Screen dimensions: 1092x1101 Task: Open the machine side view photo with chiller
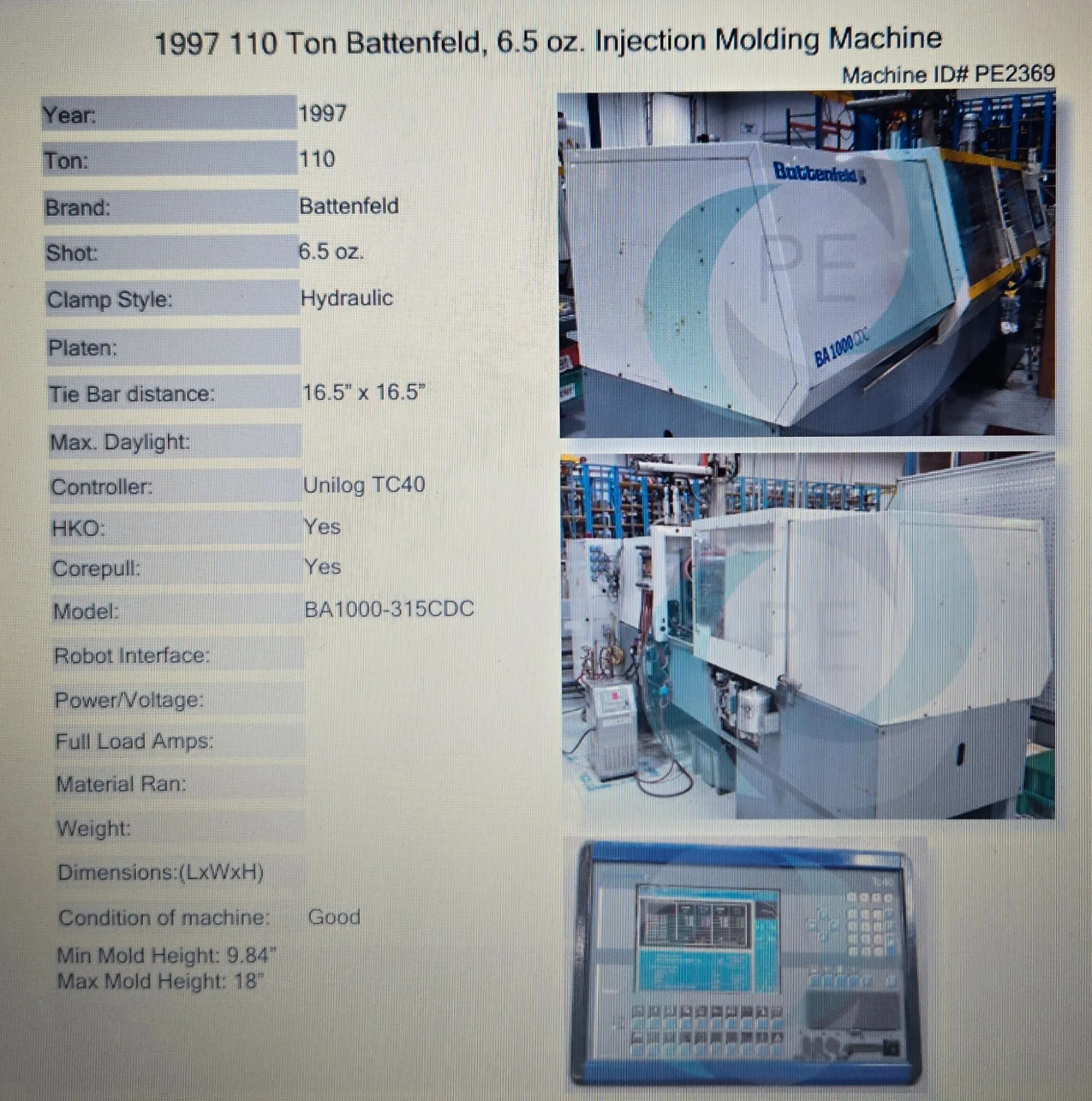click(808, 635)
